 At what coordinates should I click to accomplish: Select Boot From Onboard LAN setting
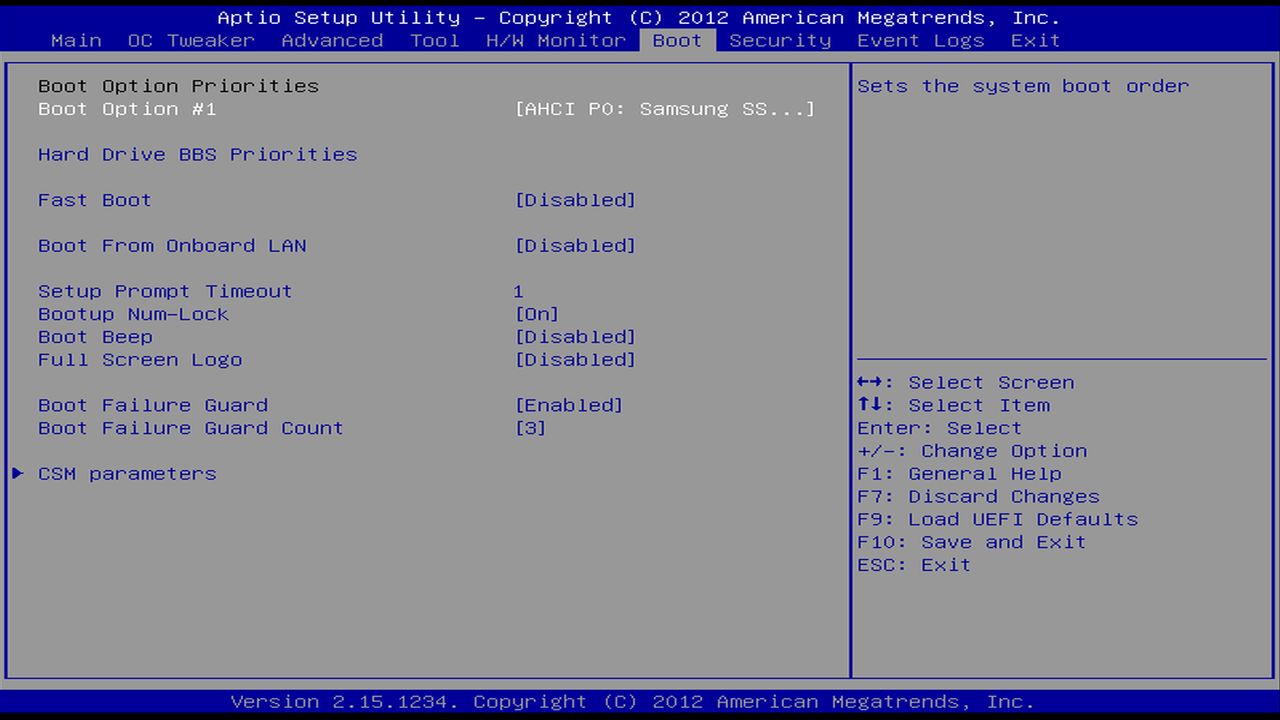coord(172,246)
